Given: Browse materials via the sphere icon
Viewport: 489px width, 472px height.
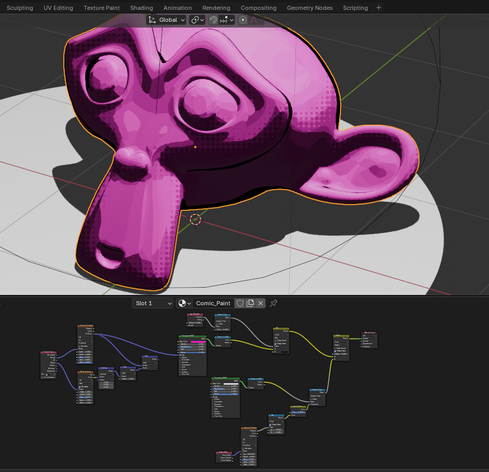Looking at the screenshot, I should pos(184,303).
